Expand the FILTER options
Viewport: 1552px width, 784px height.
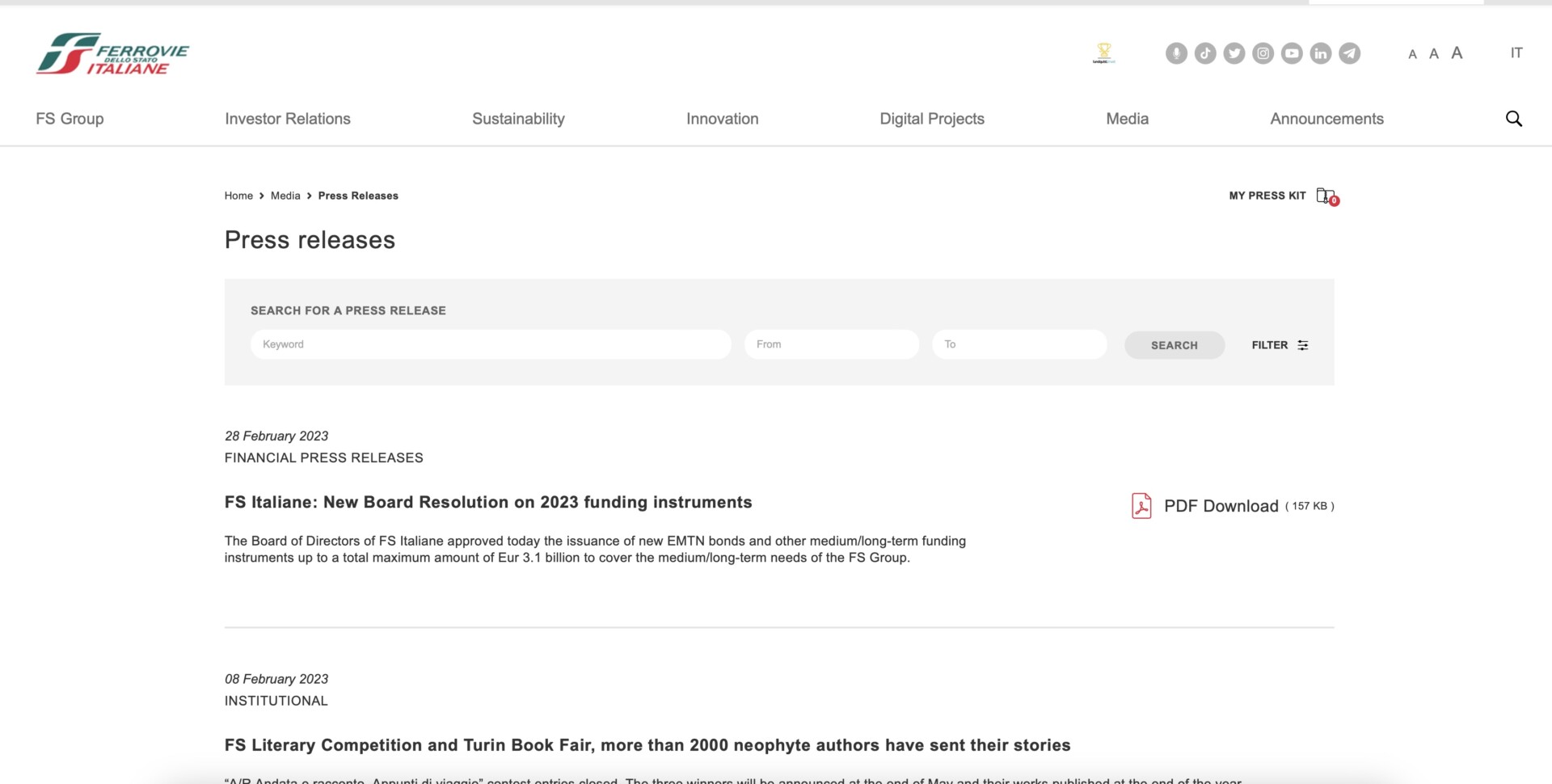(1280, 345)
